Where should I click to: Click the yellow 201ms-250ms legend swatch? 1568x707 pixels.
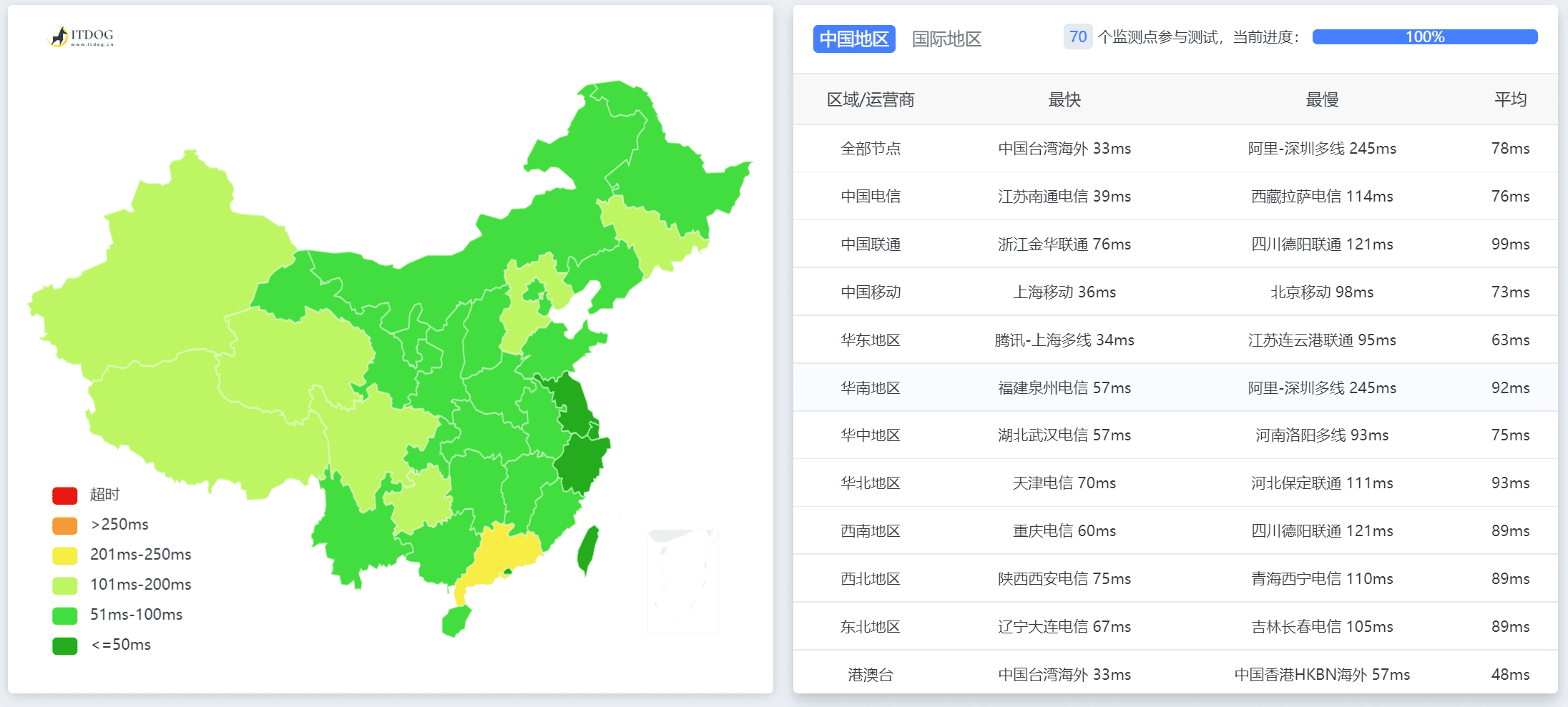tap(64, 555)
